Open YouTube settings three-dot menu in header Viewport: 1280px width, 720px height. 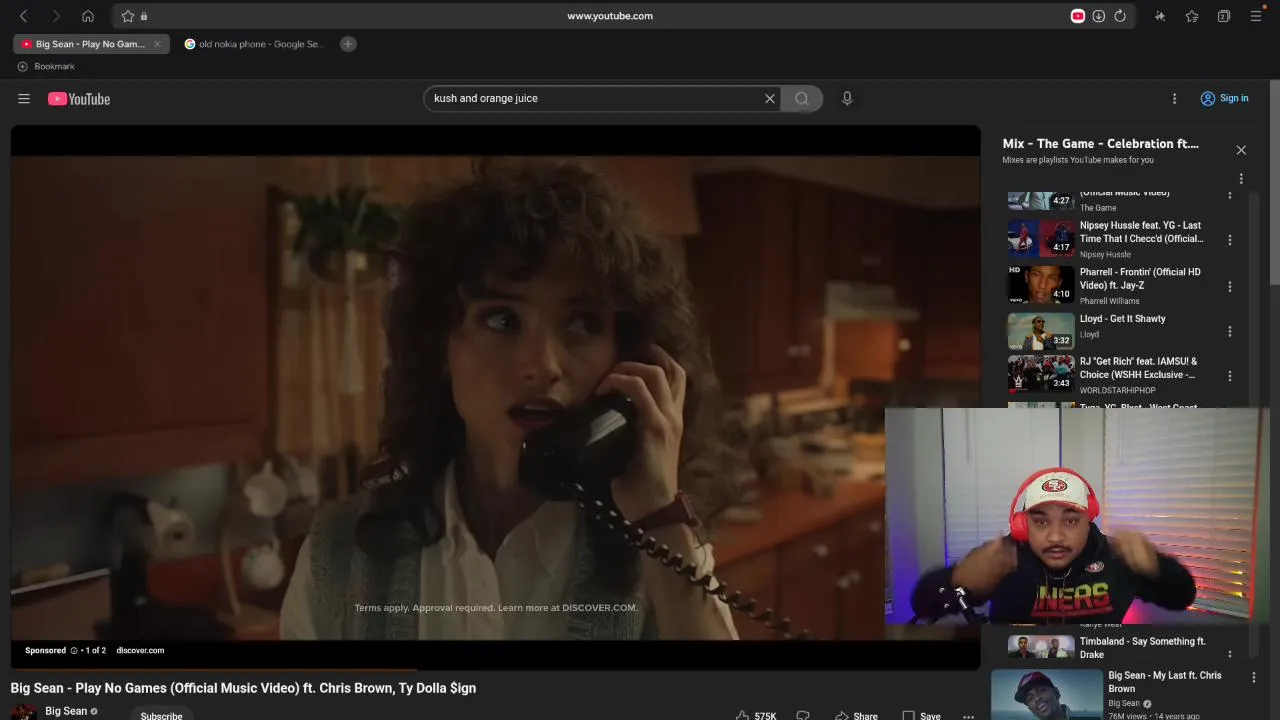tap(1174, 98)
